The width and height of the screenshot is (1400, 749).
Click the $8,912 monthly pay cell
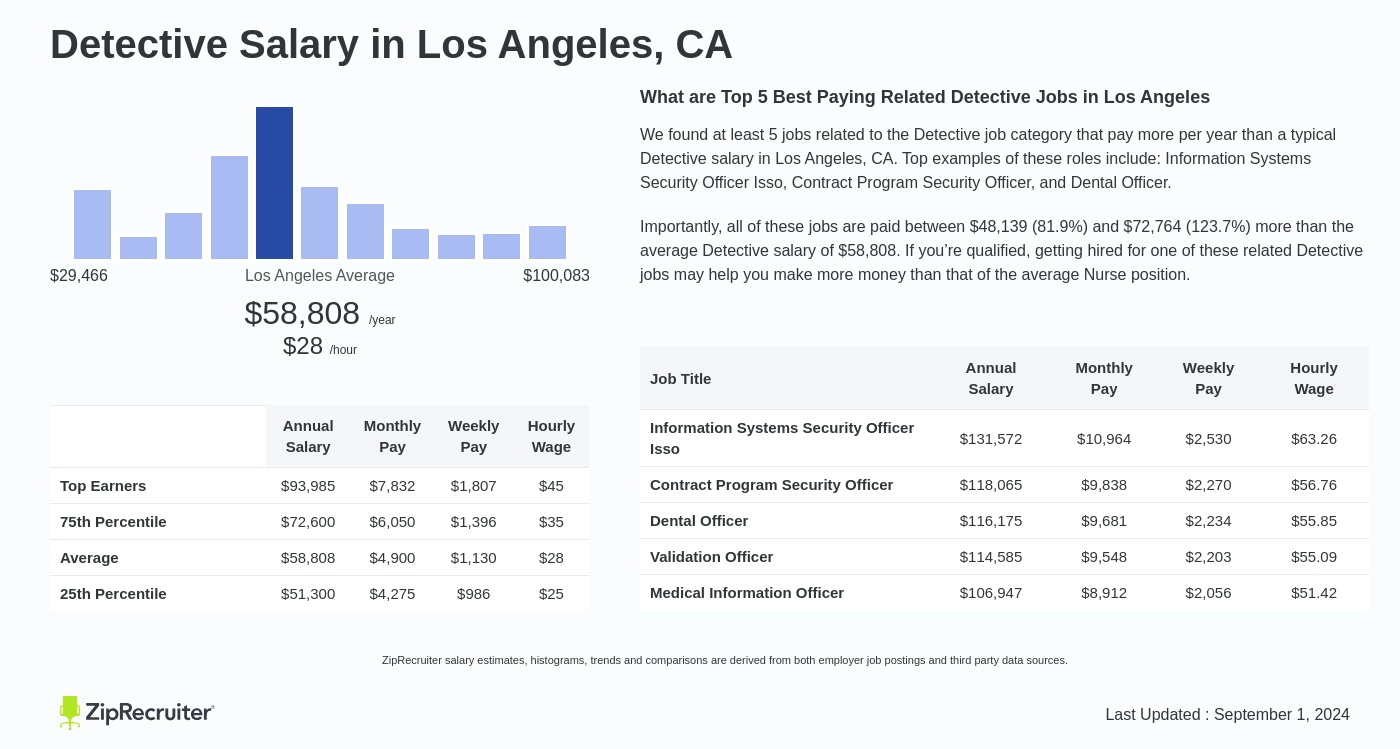click(1104, 593)
